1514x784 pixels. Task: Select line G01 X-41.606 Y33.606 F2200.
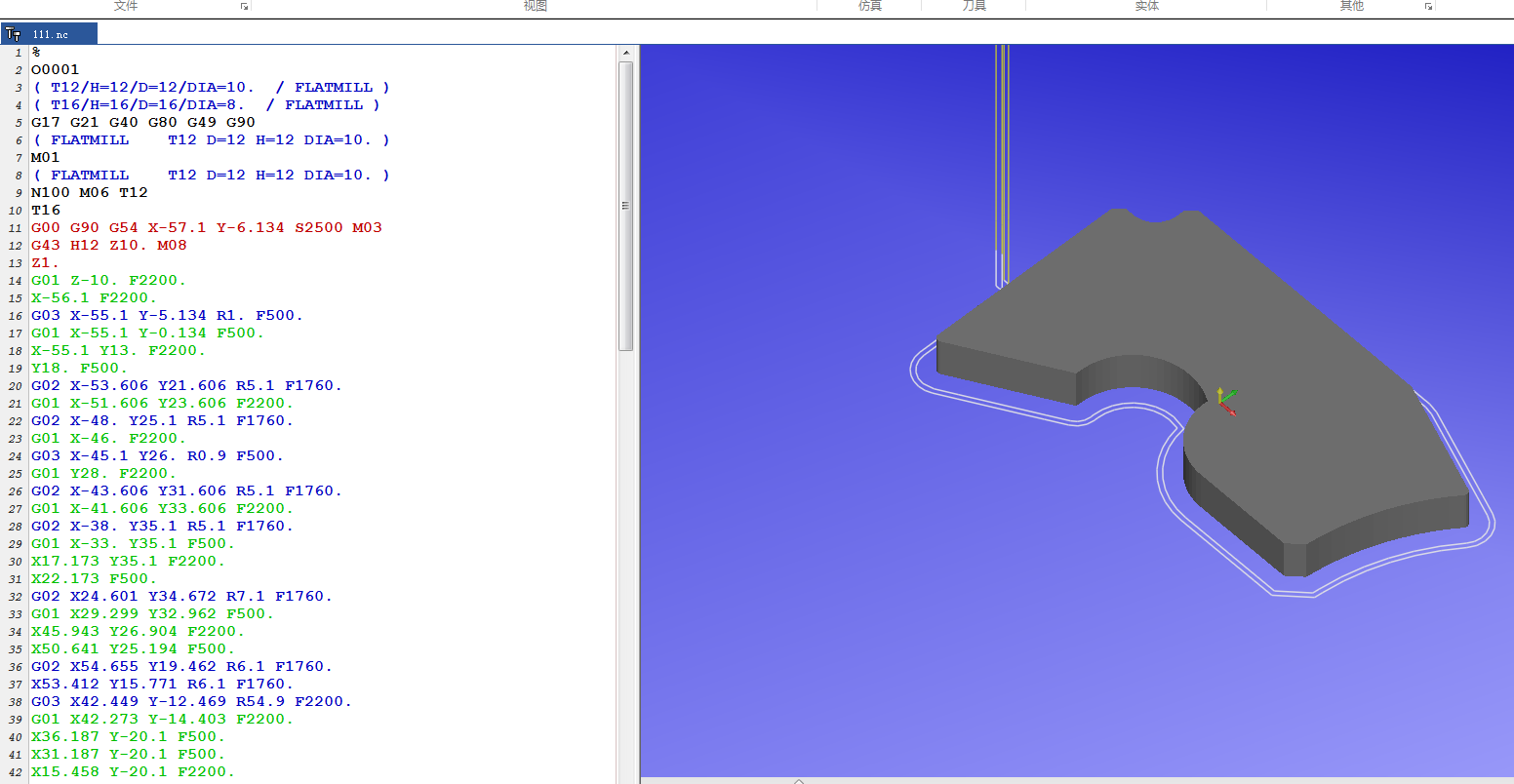(x=163, y=509)
